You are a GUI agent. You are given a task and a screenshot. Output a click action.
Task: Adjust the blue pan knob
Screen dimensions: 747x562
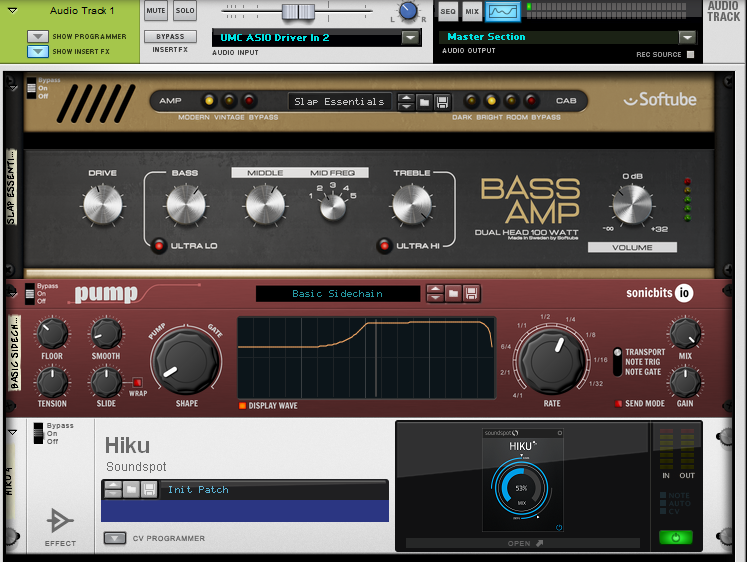point(407,10)
